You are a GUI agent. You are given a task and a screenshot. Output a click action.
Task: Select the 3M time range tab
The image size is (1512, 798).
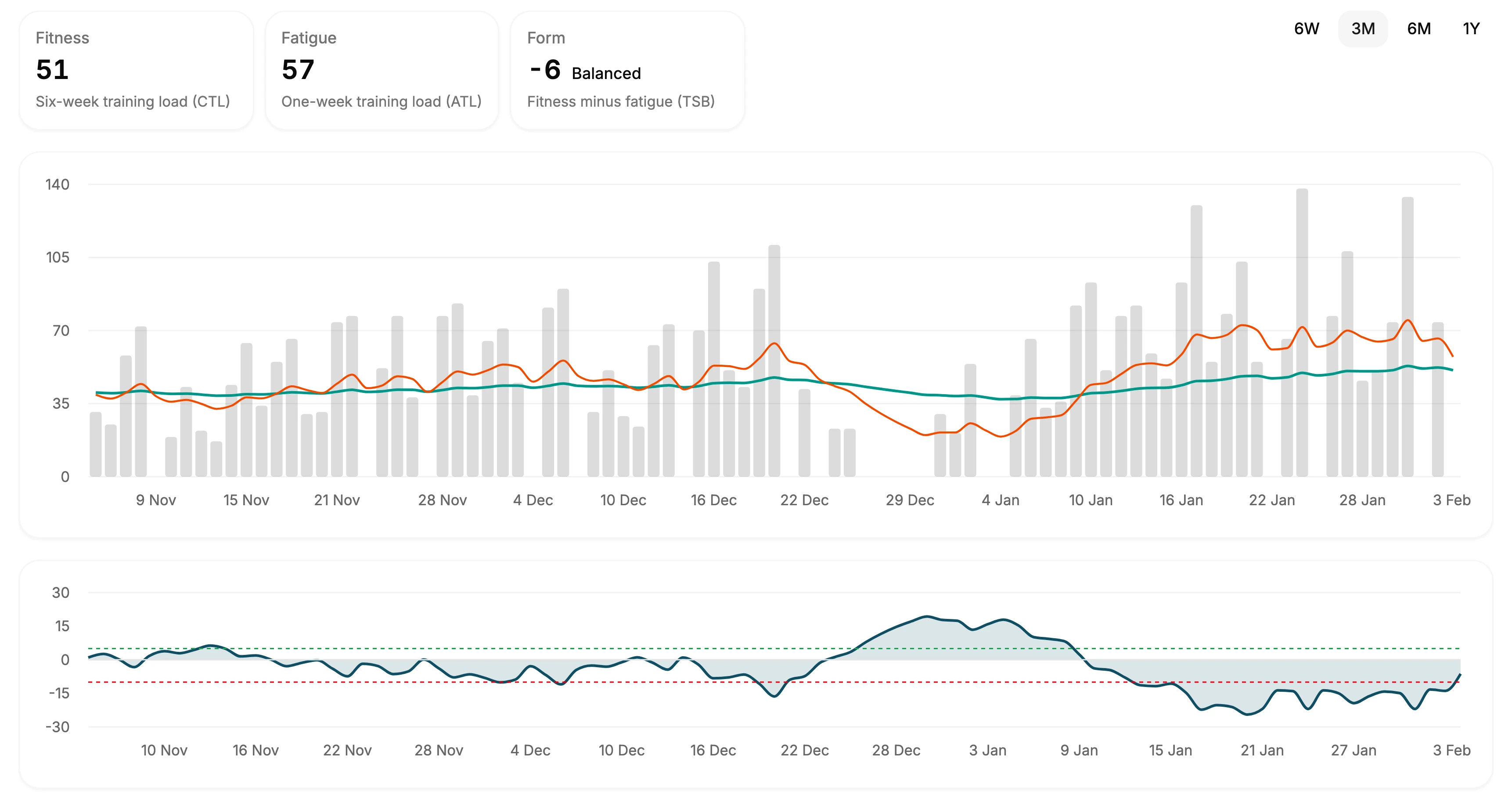pos(1362,28)
